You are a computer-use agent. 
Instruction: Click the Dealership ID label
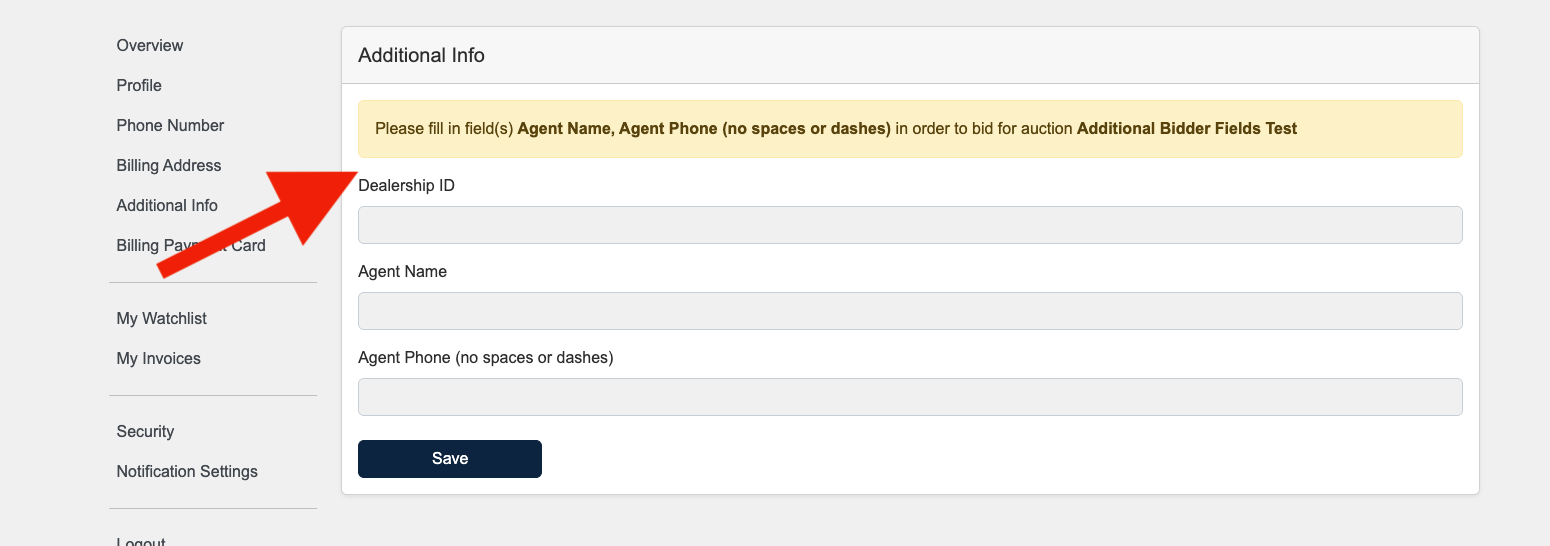[x=406, y=186]
